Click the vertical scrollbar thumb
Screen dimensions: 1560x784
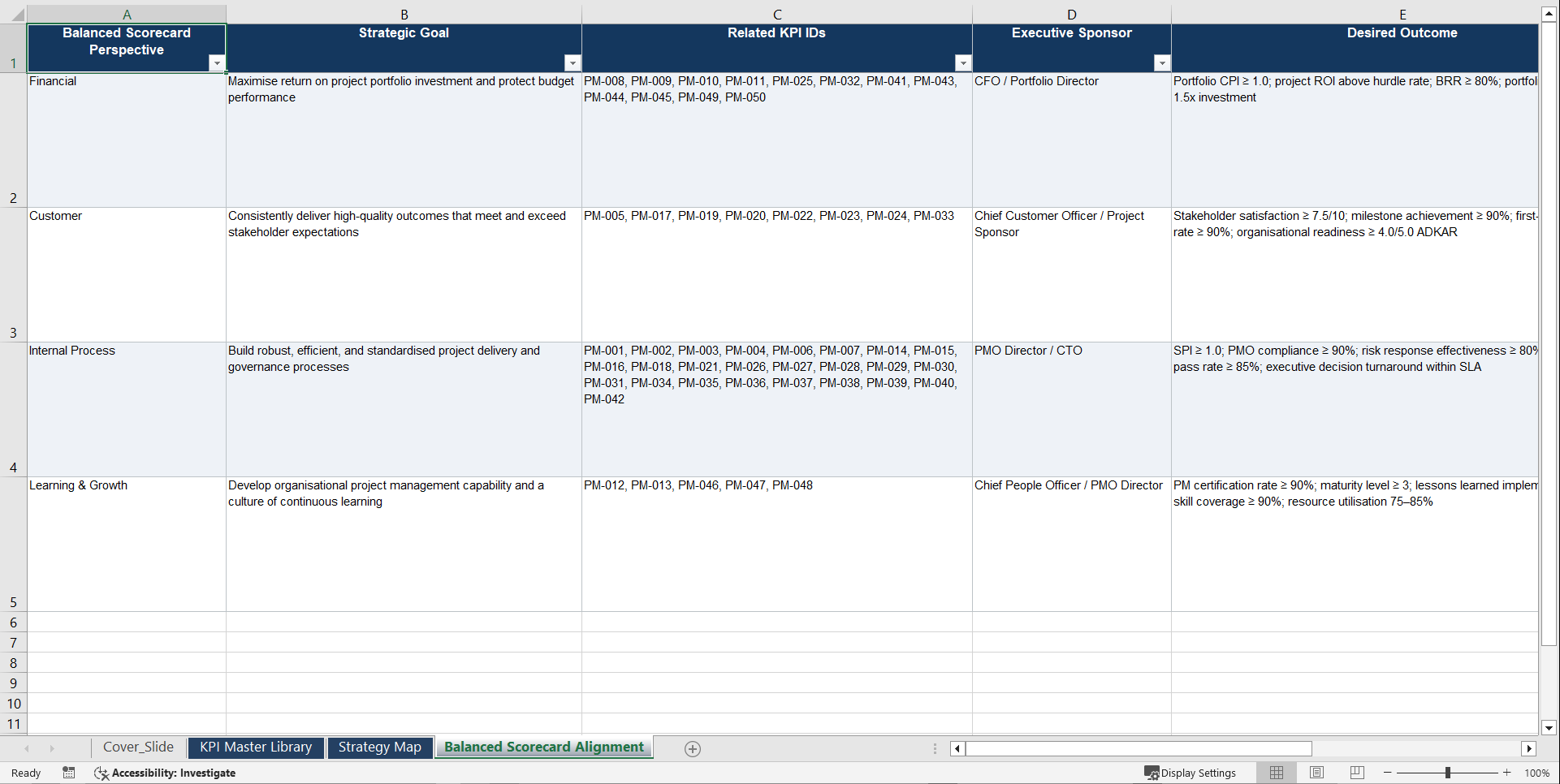pos(1549,334)
